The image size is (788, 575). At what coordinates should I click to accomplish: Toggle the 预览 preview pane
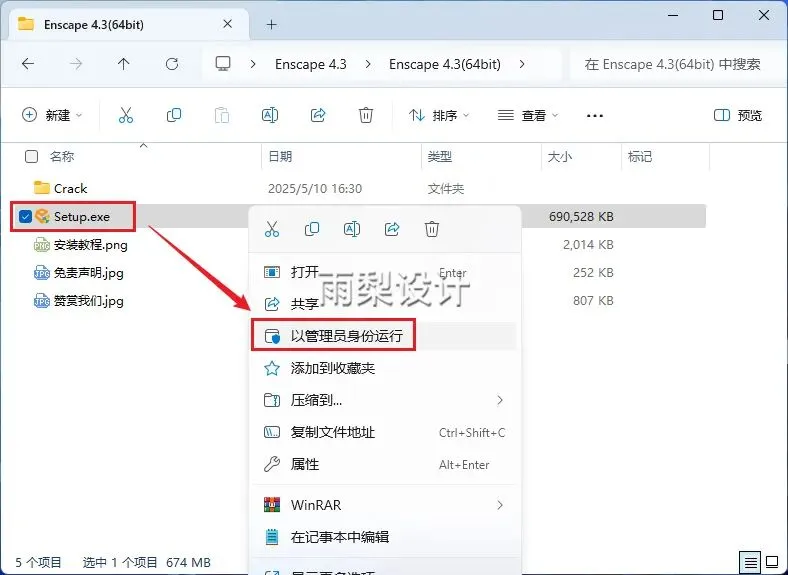coord(738,116)
